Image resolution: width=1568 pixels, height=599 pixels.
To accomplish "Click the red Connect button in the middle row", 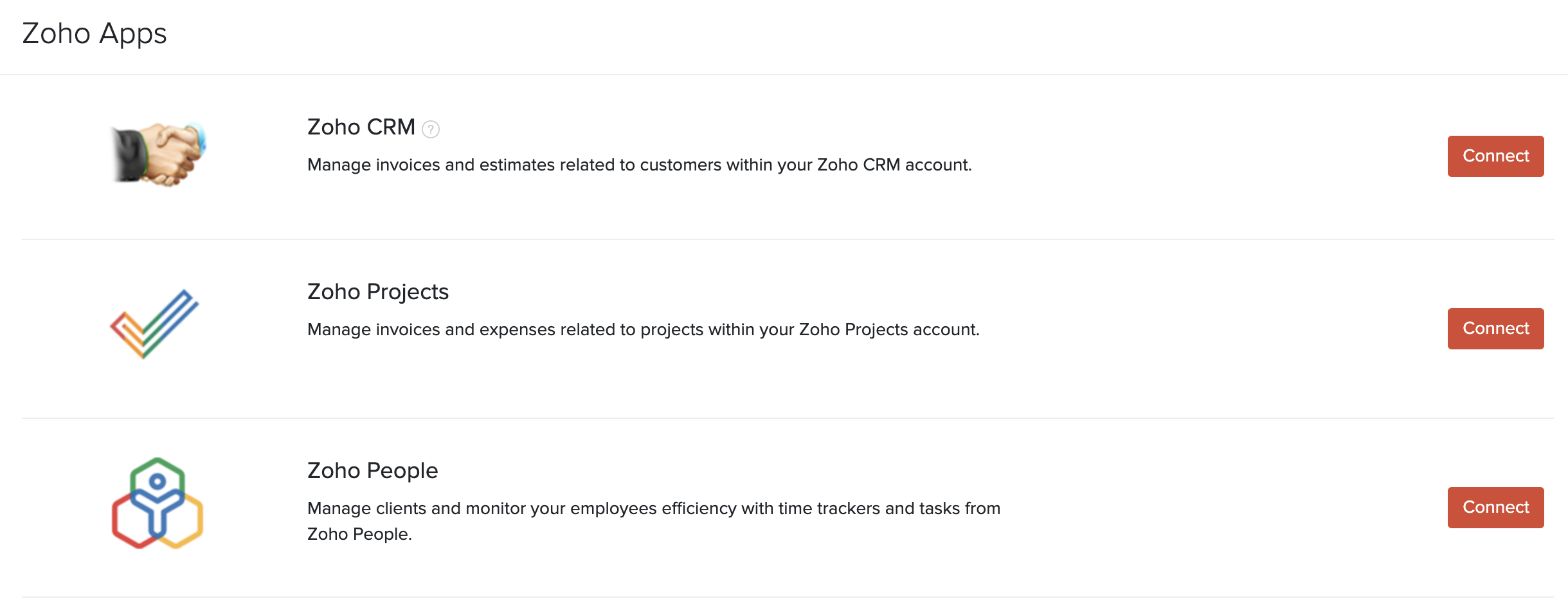I will (1495, 328).
